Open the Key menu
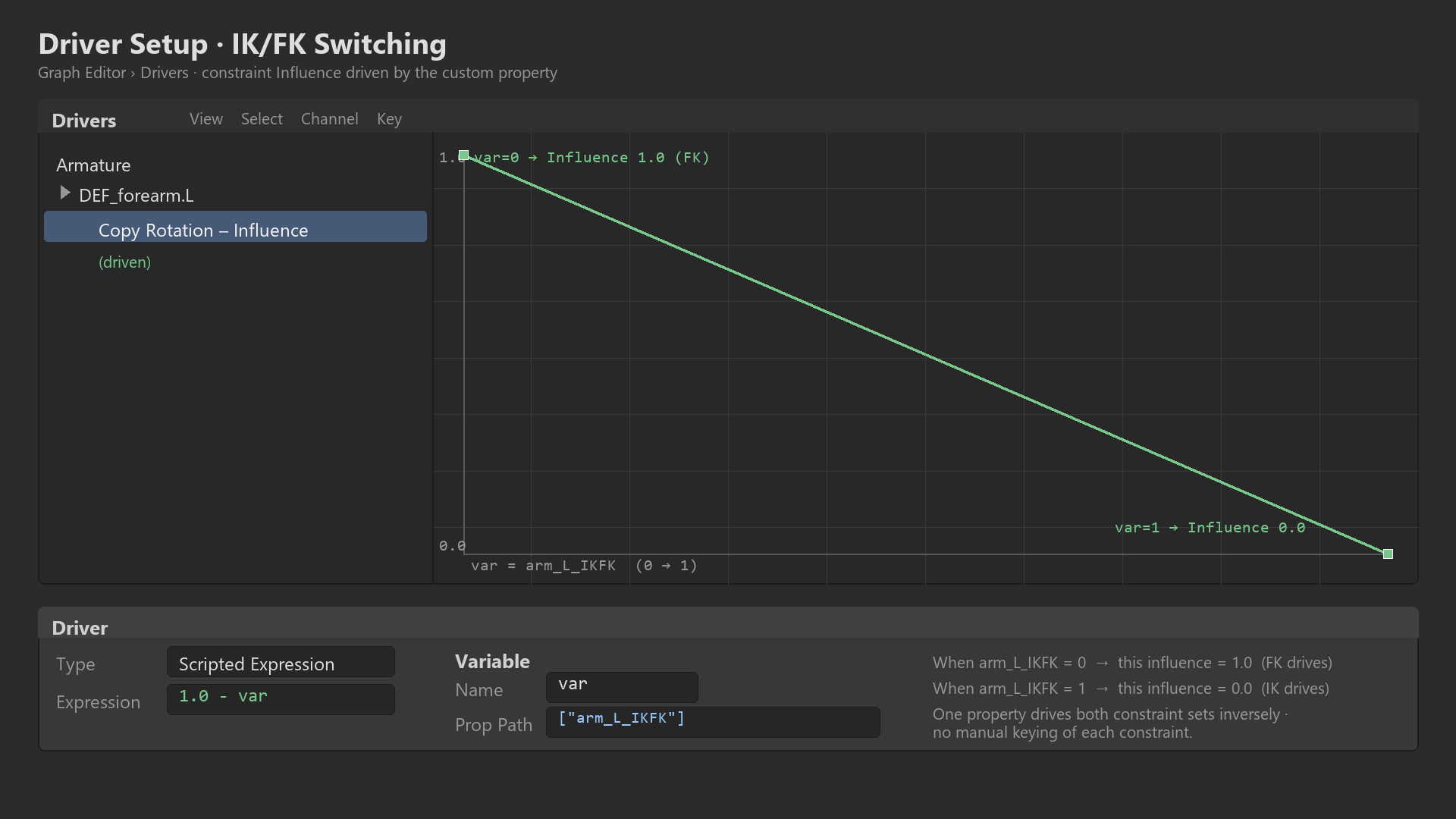 click(x=389, y=119)
